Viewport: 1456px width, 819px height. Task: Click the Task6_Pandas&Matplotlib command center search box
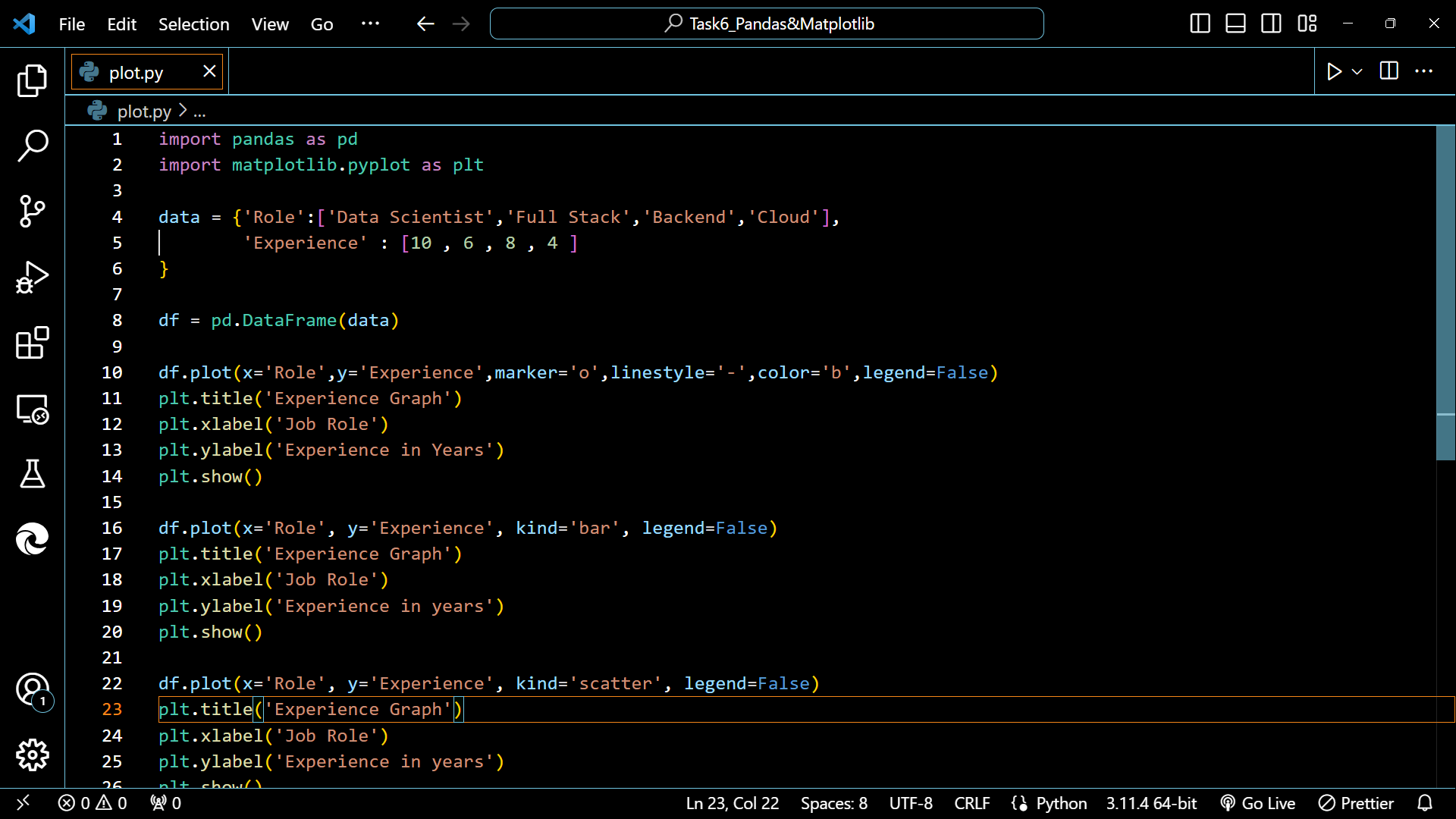(x=767, y=24)
